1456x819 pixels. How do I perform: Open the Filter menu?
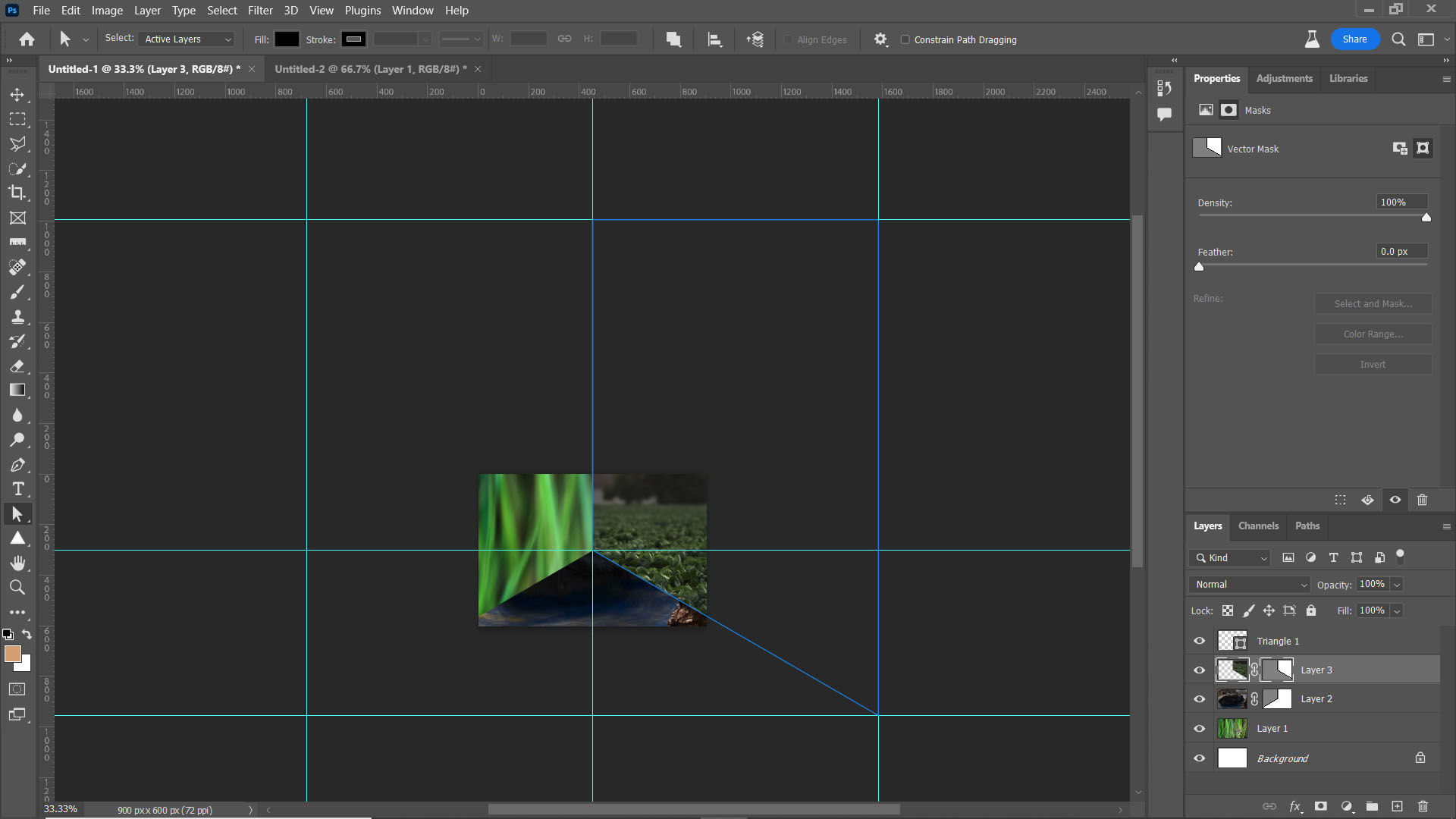[x=260, y=10]
